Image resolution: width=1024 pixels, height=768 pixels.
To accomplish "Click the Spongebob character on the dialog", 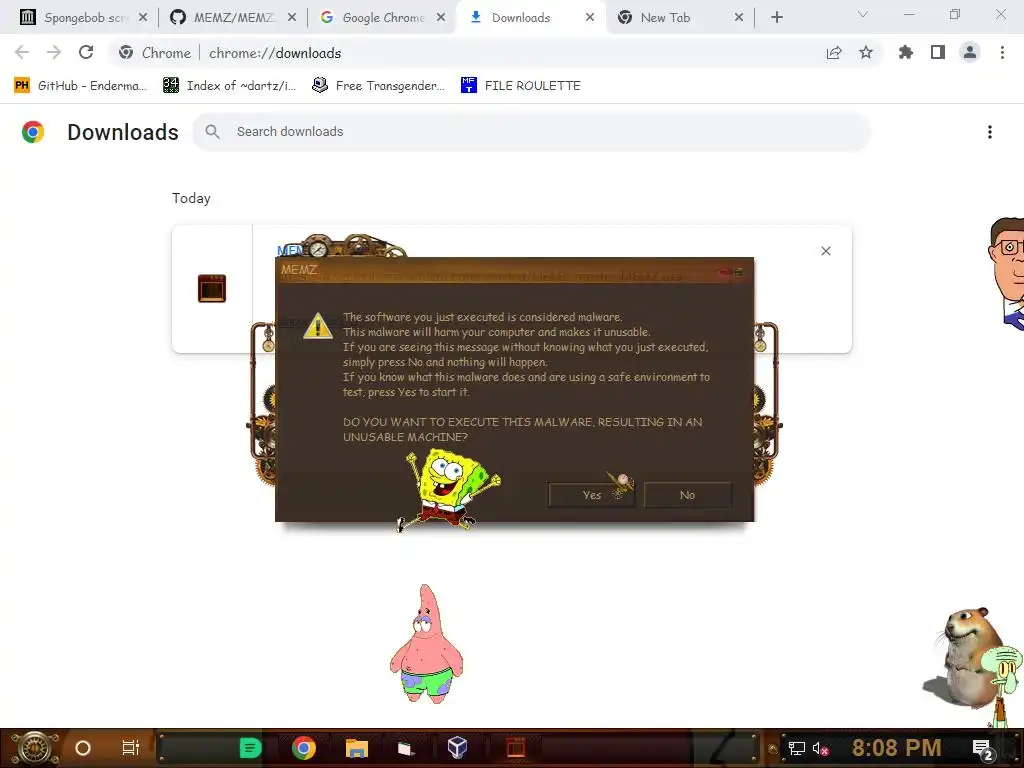I will tap(449, 489).
